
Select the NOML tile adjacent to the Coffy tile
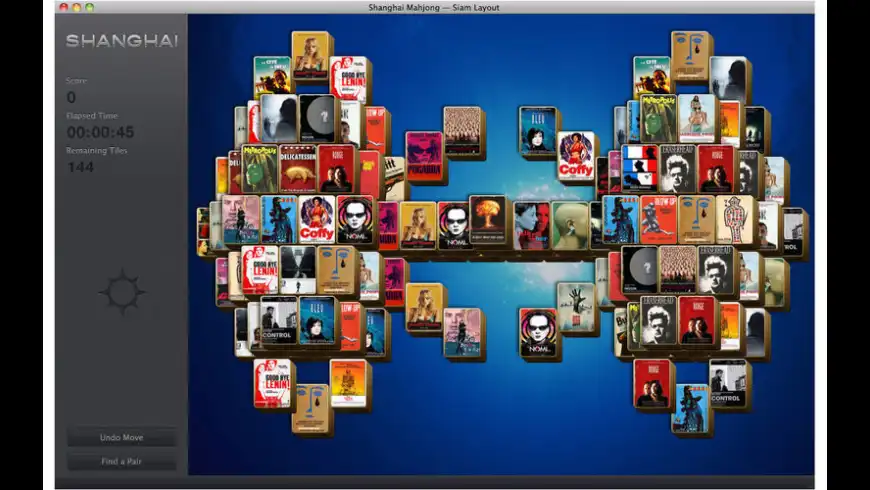coord(355,220)
